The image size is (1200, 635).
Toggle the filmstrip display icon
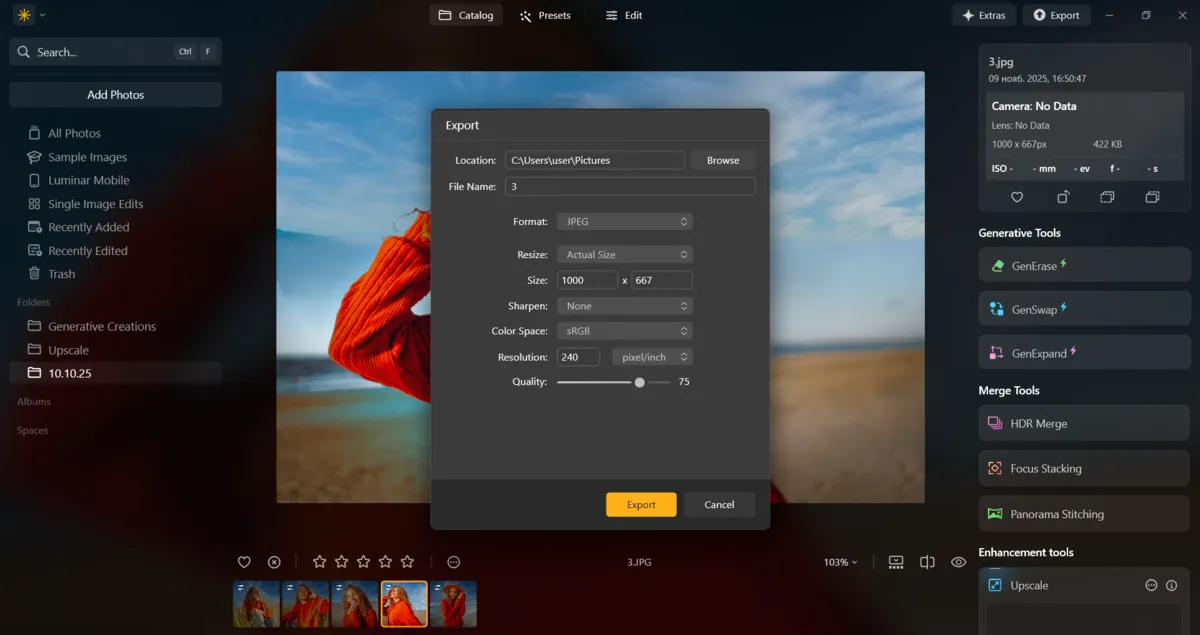pyautogui.click(x=895, y=562)
